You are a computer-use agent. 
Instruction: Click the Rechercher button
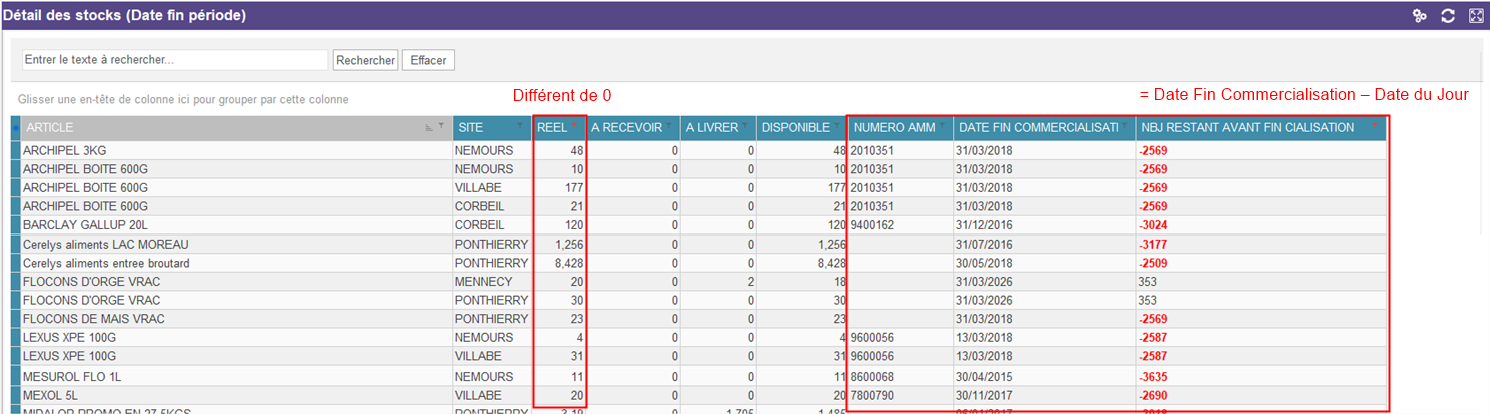[365, 60]
